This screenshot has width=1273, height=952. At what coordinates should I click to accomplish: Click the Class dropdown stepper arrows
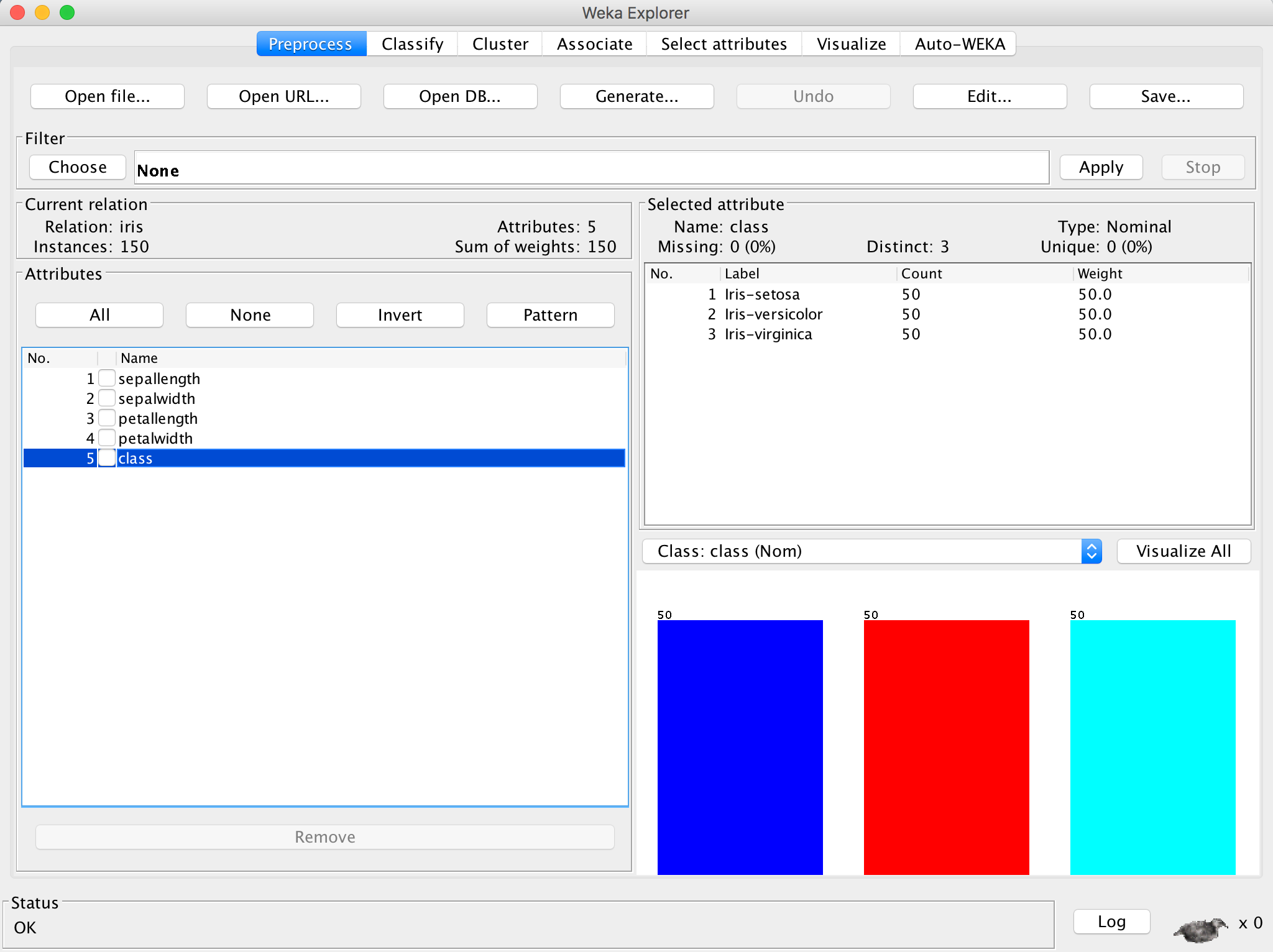1091,551
